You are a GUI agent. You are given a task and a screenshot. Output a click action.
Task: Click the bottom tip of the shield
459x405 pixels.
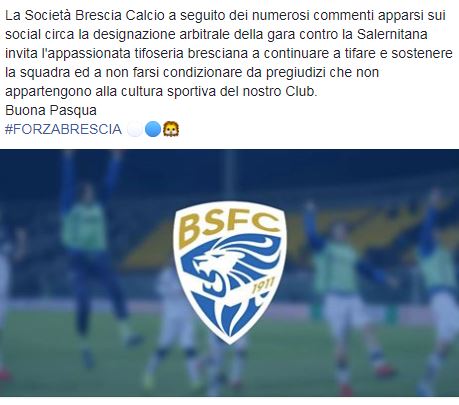point(230,338)
